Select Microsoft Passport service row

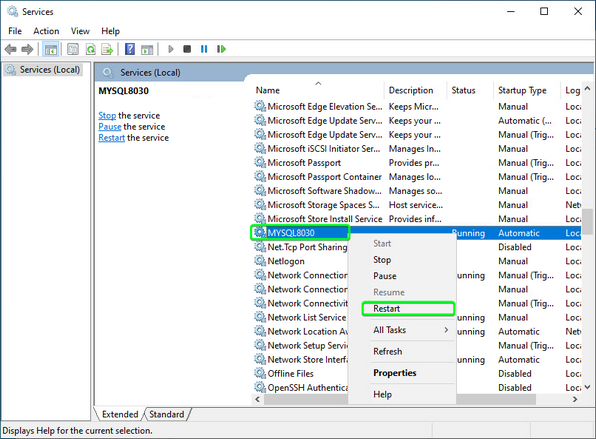click(x=417, y=163)
